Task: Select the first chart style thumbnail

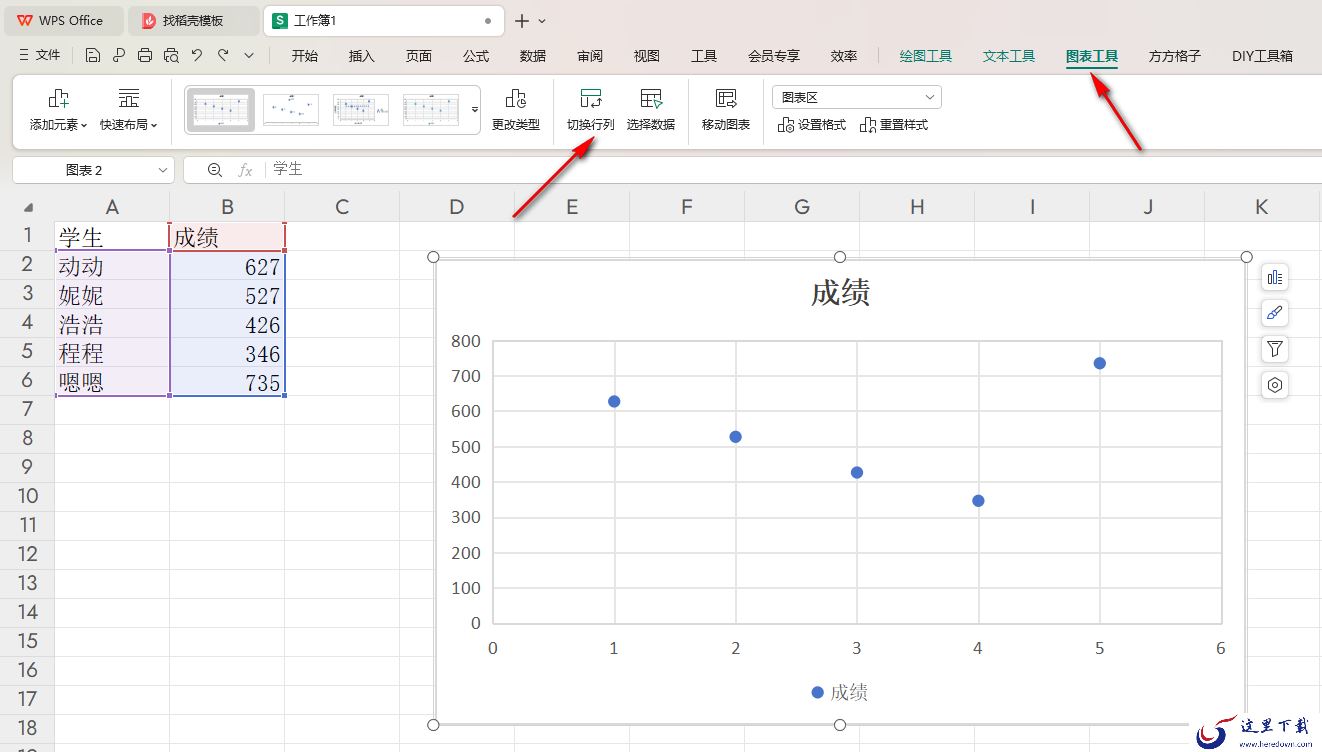Action: [221, 109]
